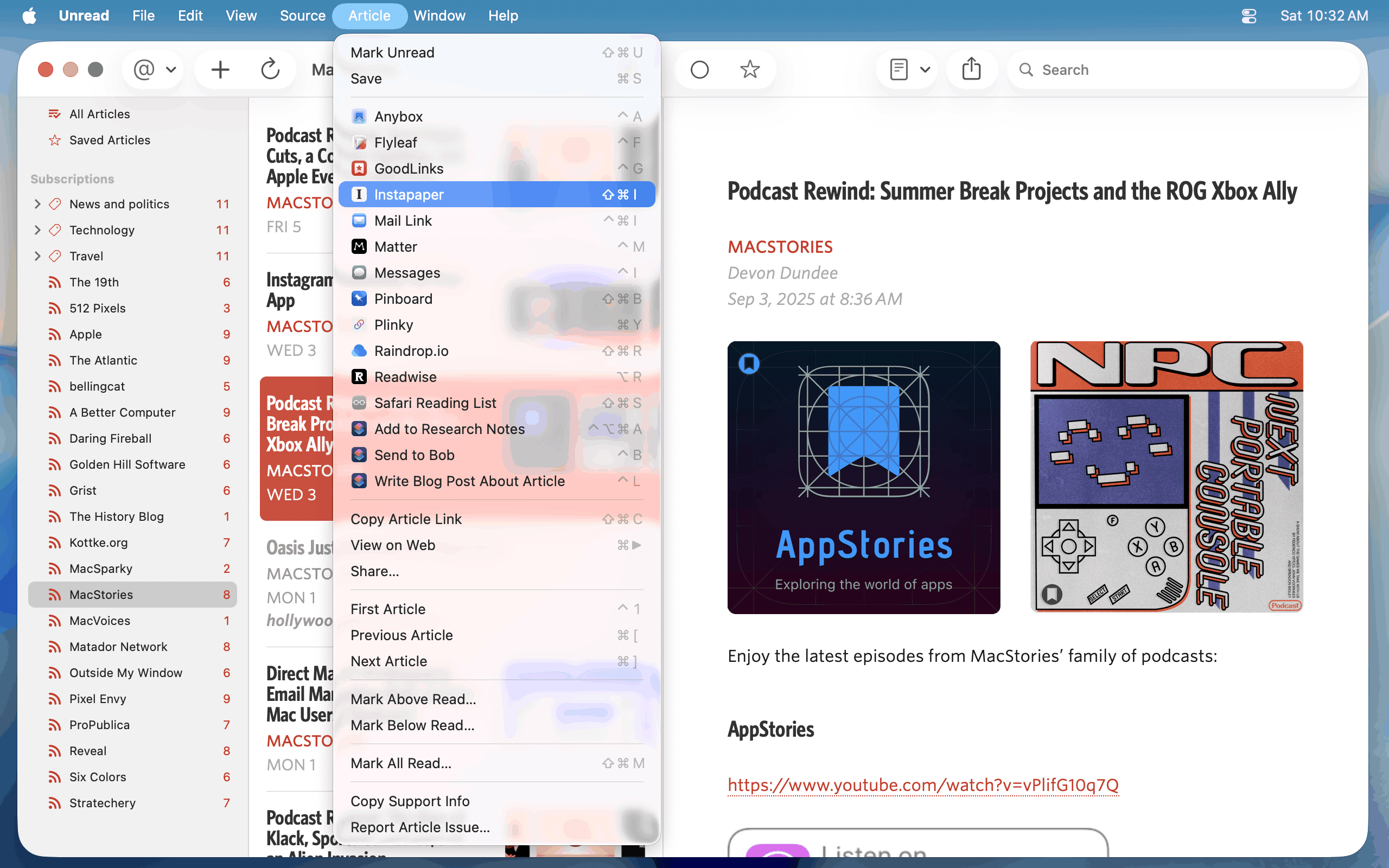This screenshot has width=1389, height=868.
Task: Open the YouTube link in the article
Action: tap(922, 785)
